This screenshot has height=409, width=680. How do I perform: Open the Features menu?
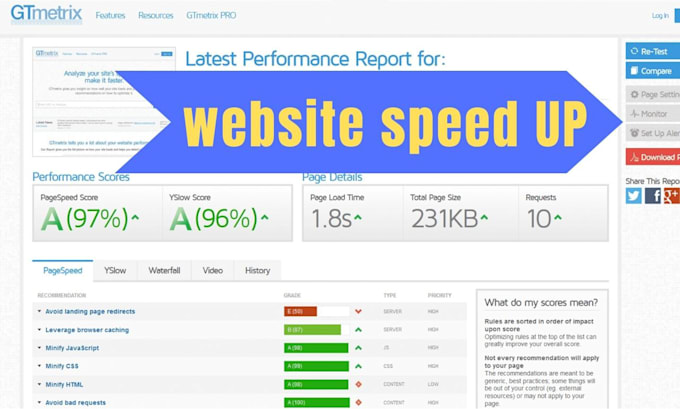coord(110,15)
